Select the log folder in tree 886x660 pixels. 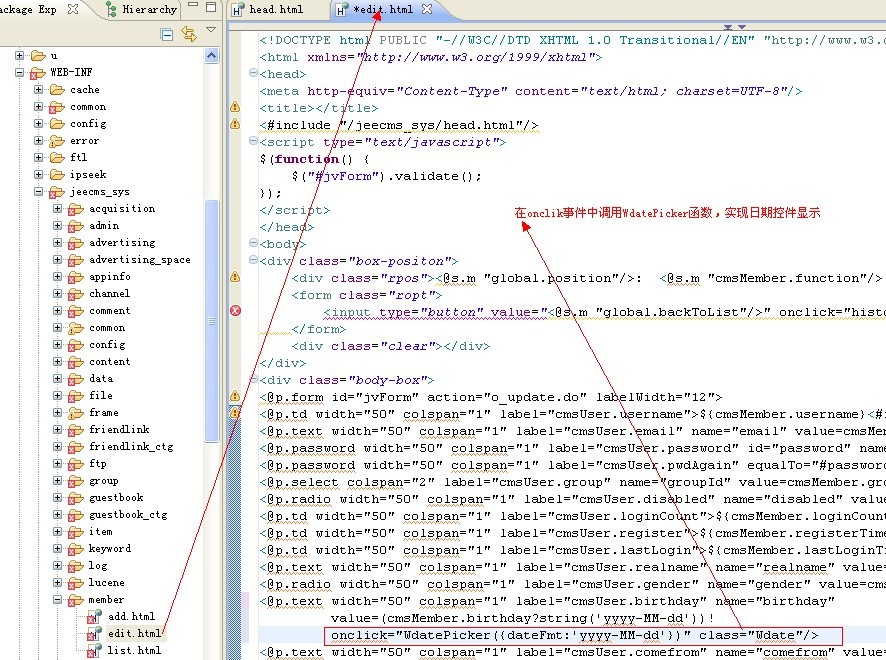click(x=97, y=566)
